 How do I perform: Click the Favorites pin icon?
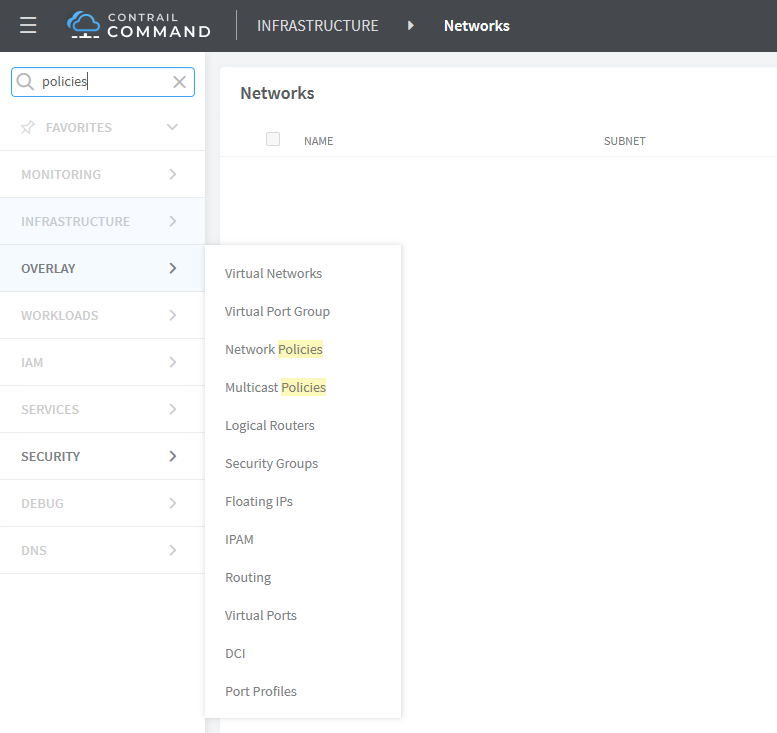pos(28,127)
